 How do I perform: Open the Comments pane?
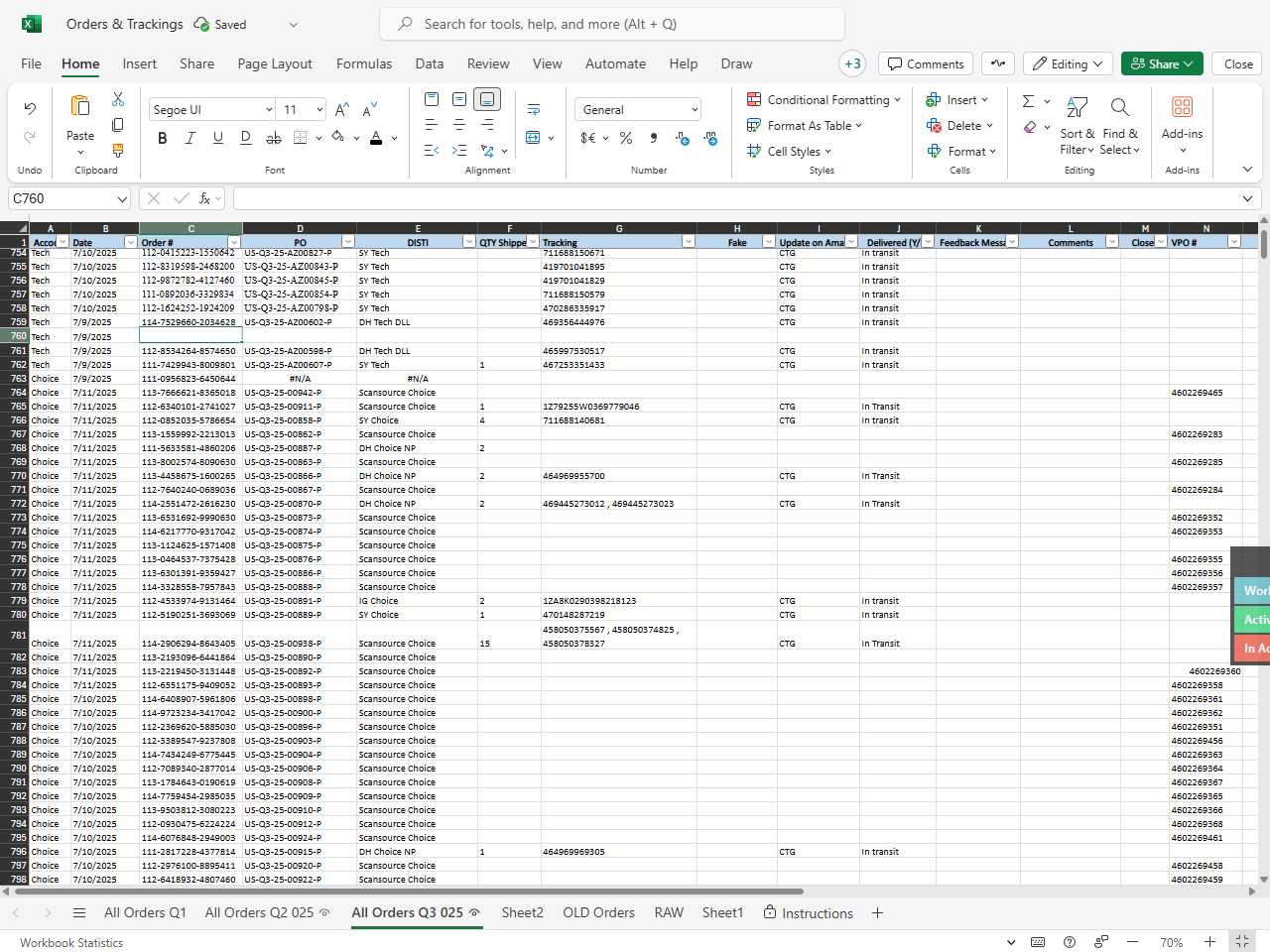coord(926,63)
